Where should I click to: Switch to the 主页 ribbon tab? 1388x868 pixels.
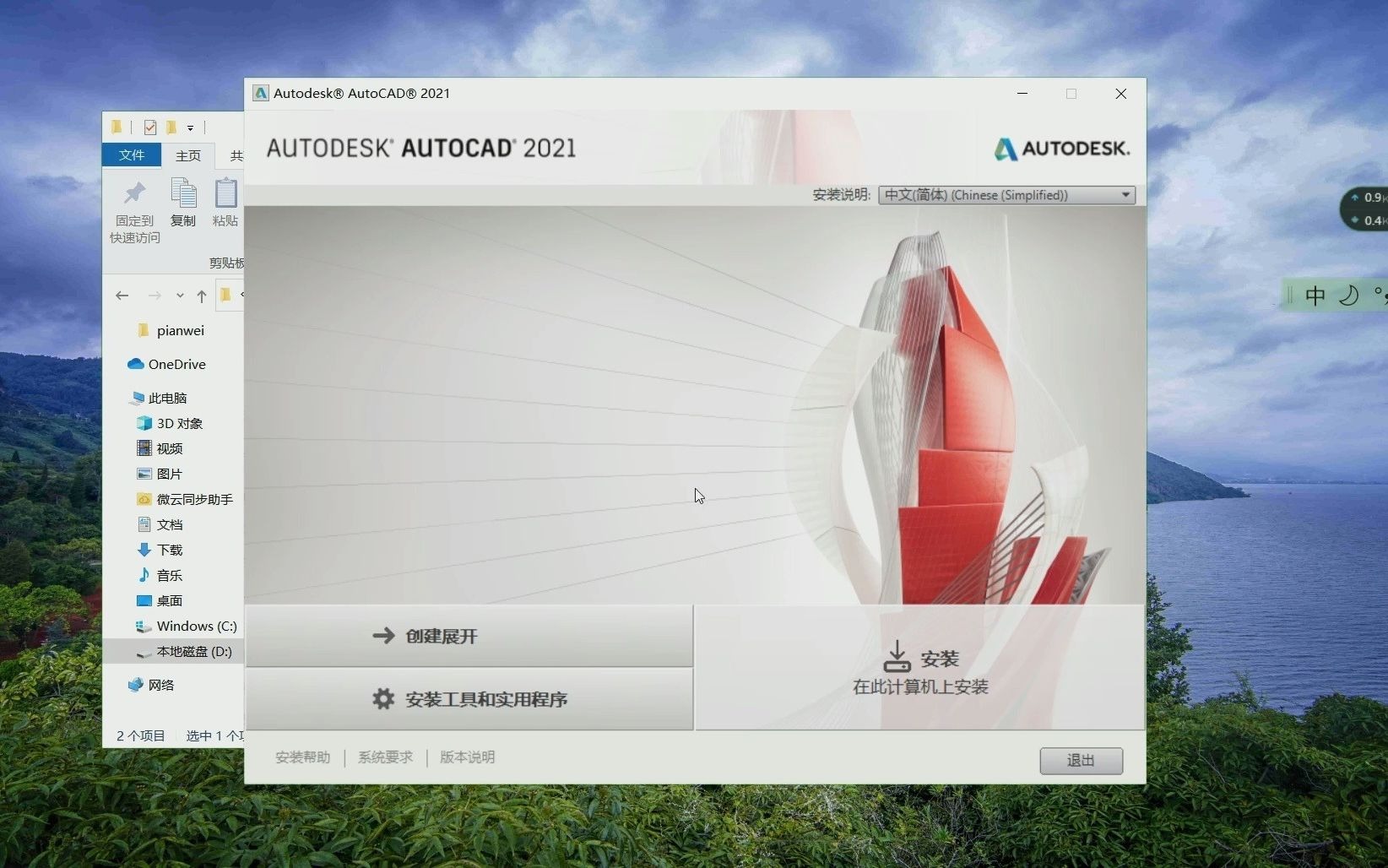(x=188, y=155)
